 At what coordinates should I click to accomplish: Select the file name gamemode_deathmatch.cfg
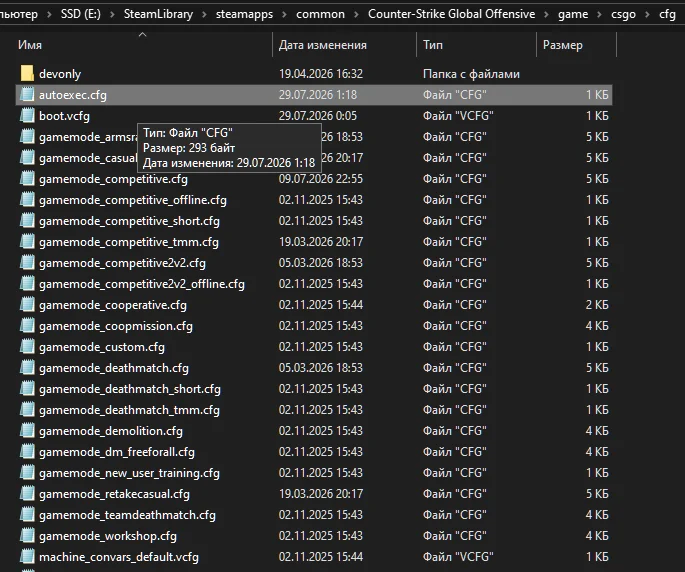click(114, 367)
